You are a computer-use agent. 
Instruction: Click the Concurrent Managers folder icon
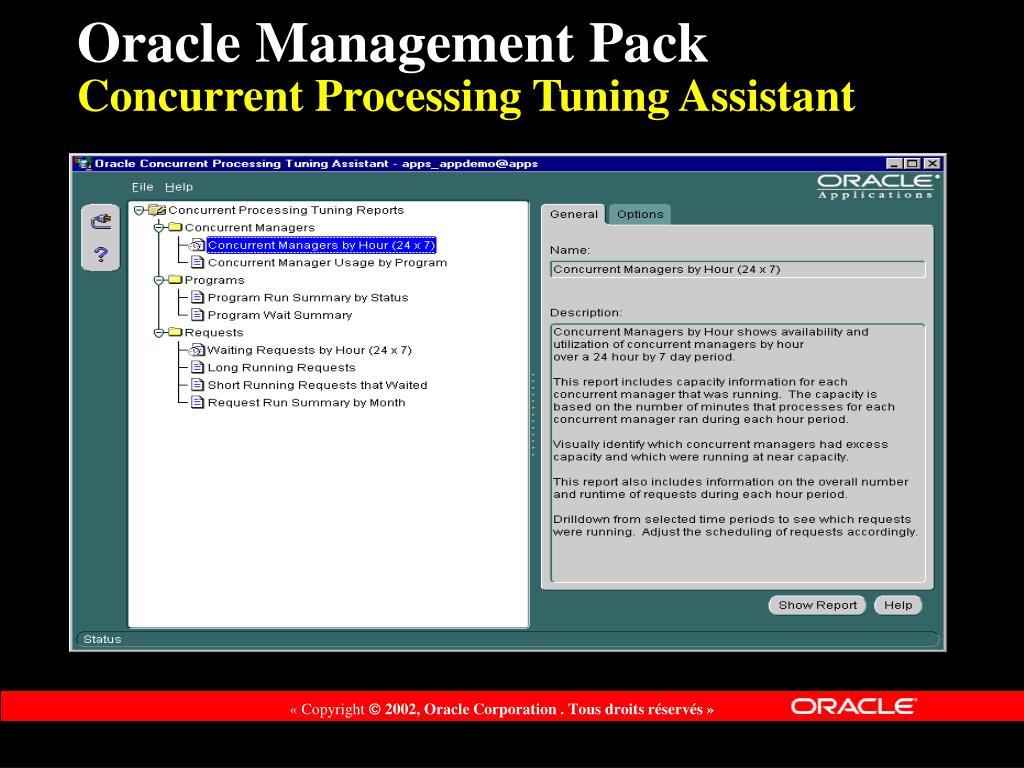175,227
